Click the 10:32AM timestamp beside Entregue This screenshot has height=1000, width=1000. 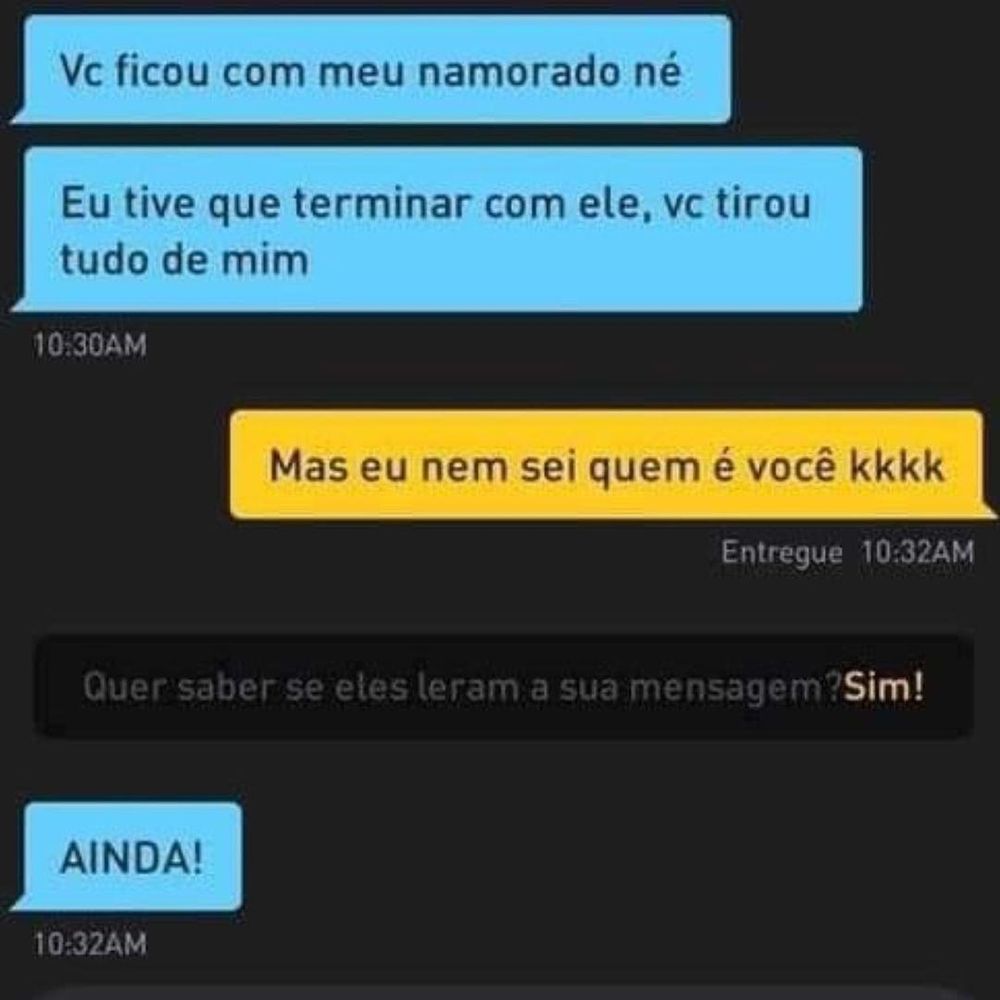918,552
